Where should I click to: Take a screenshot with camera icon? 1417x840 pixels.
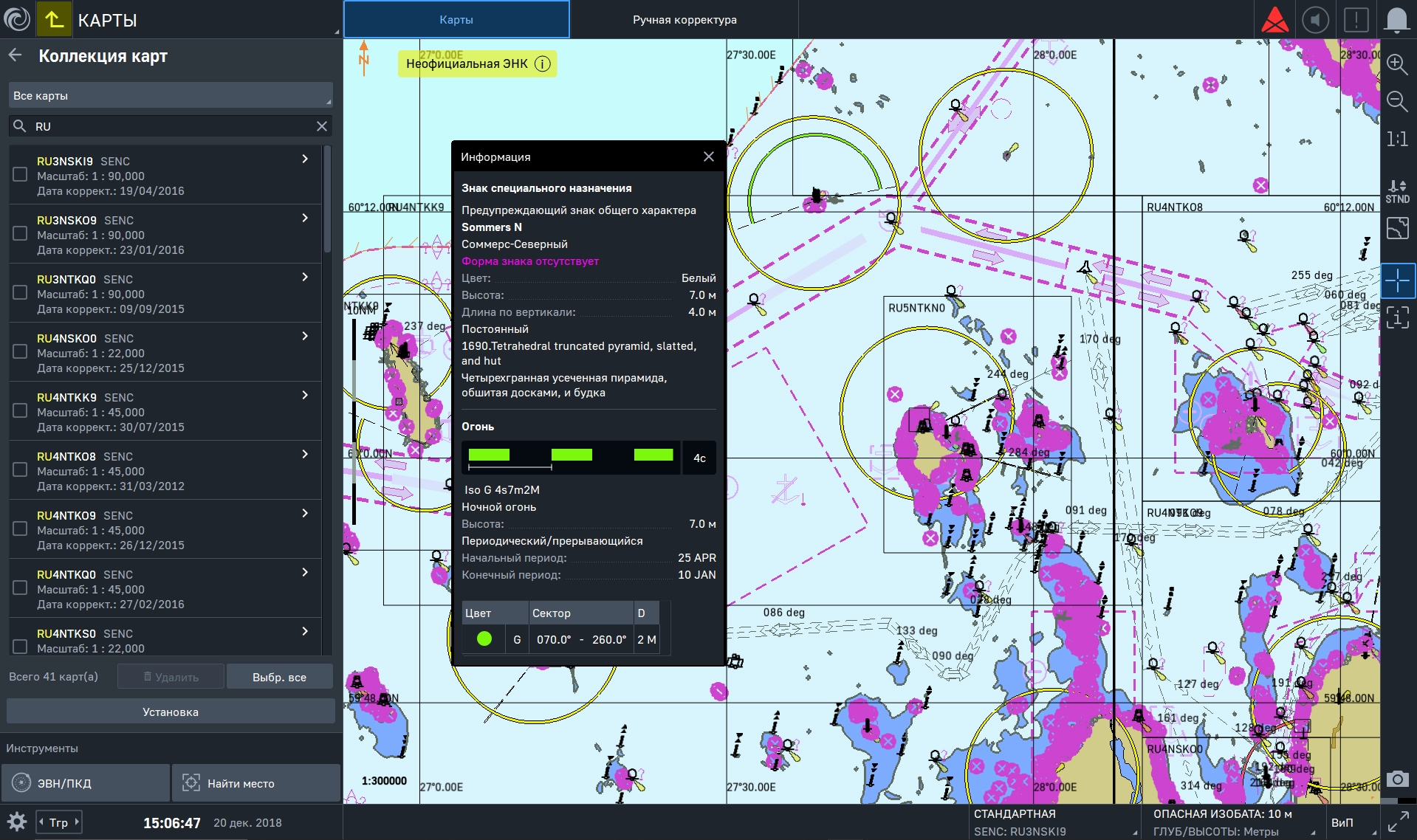pyautogui.click(x=1396, y=779)
